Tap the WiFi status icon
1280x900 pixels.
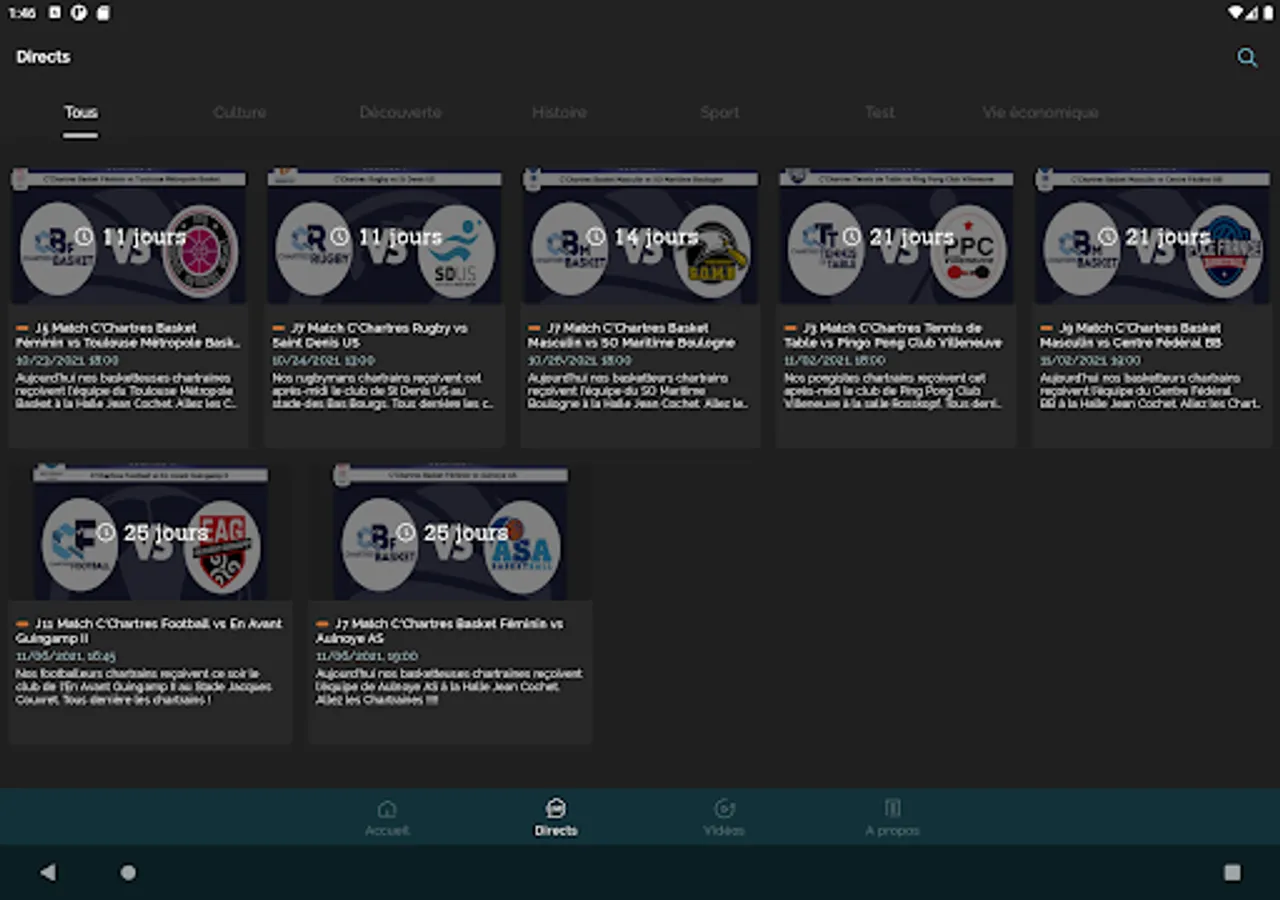tap(1237, 13)
